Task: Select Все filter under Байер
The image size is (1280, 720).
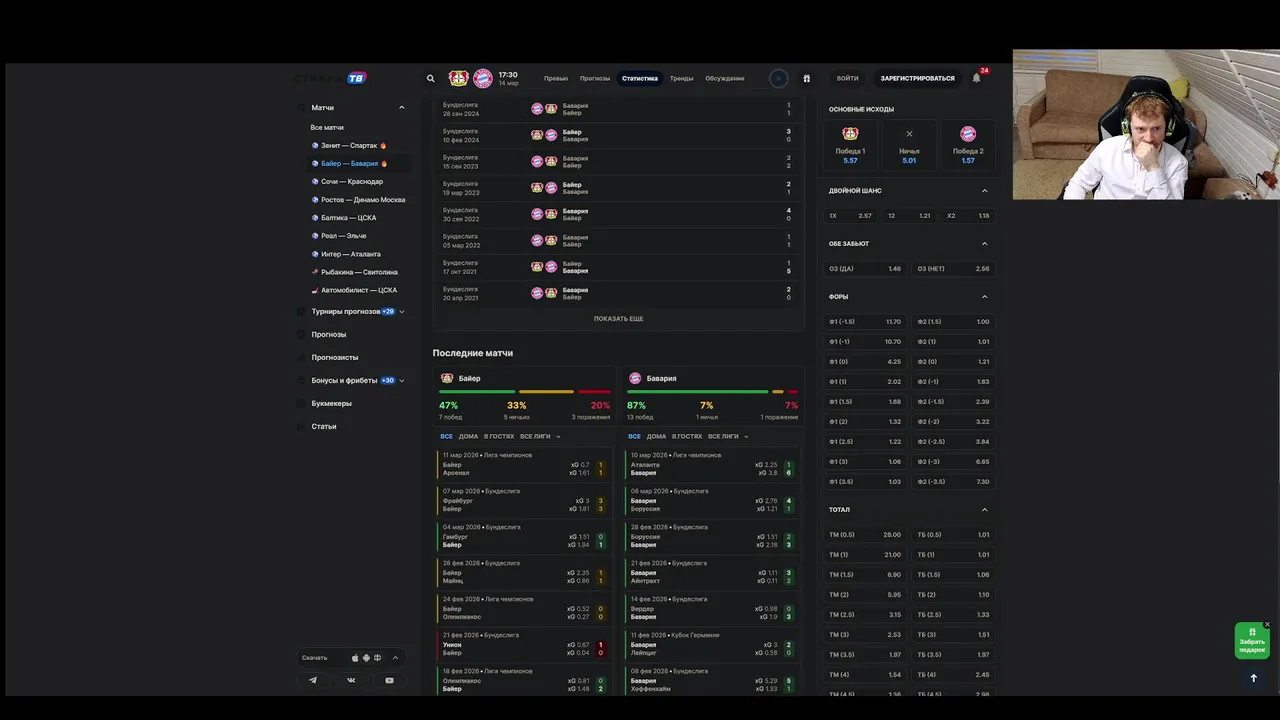Action: pyautogui.click(x=446, y=436)
